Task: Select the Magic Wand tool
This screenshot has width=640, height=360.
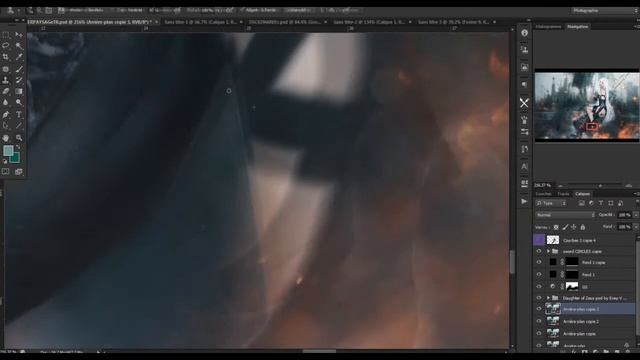Action: 19,46
